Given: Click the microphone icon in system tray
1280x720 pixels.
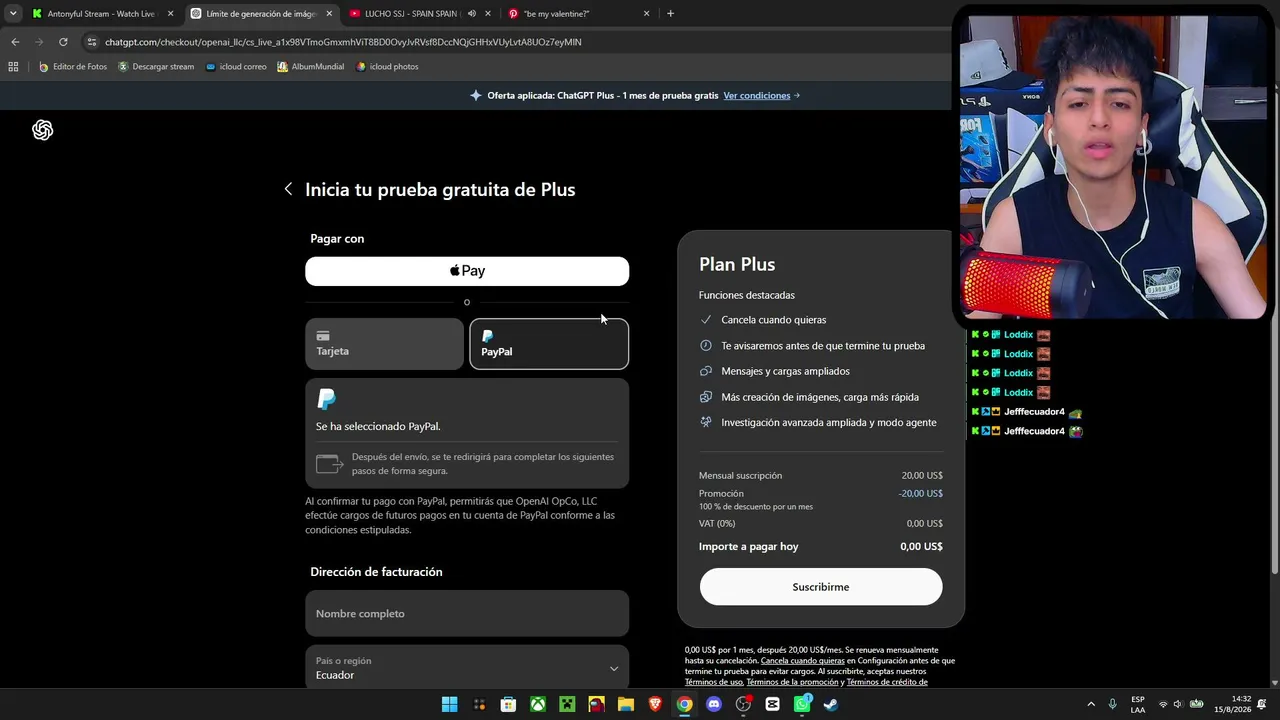Looking at the screenshot, I should [x=1112, y=704].
